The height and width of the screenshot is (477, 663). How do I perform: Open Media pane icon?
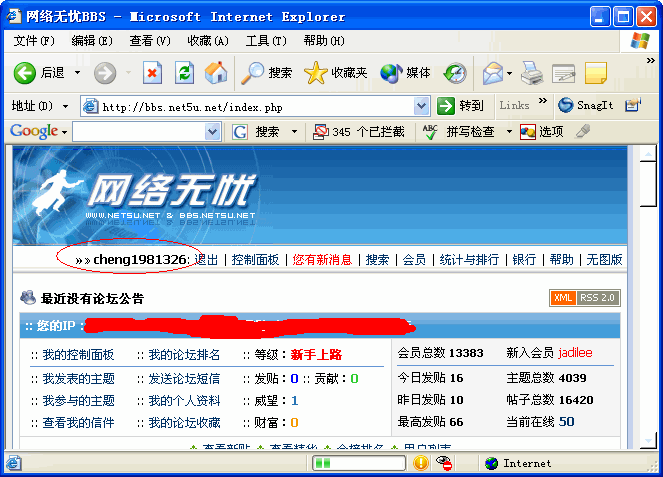tap(391, 73)
